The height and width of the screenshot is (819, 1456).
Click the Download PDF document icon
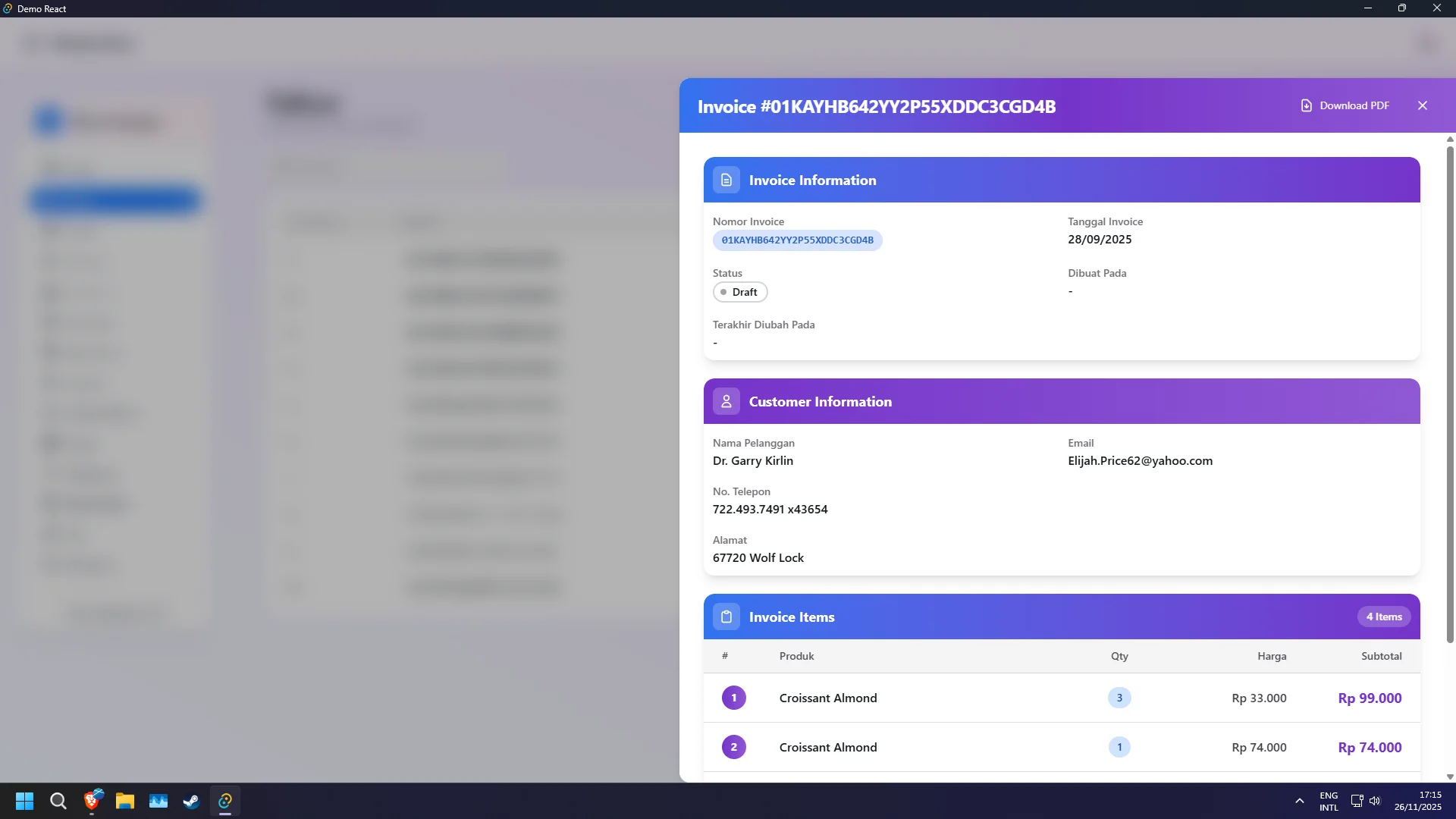pyautogui.click(x=1306, y=105)
